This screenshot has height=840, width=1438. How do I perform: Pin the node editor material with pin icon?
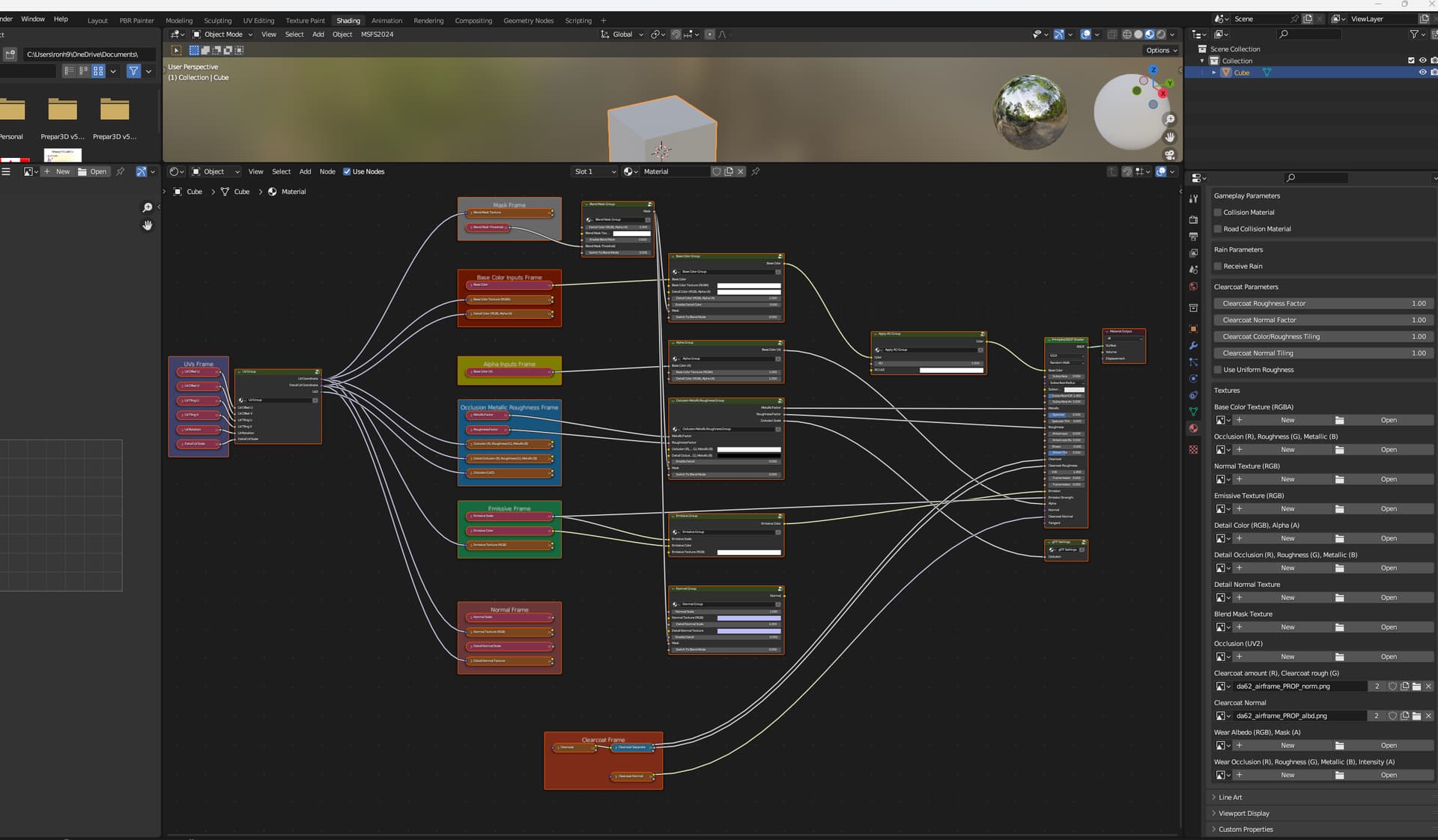[756, 171]
